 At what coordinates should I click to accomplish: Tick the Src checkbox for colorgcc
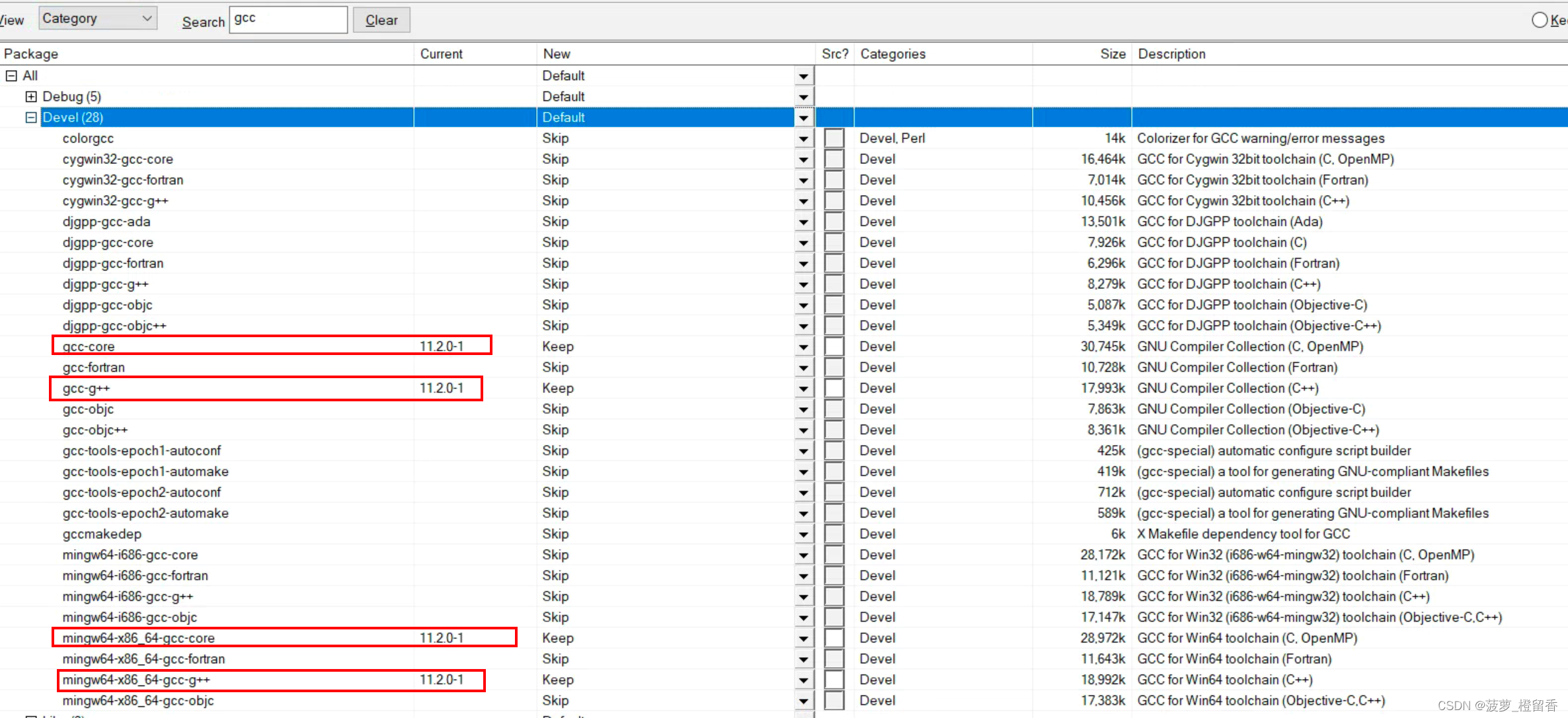point(834,138)
